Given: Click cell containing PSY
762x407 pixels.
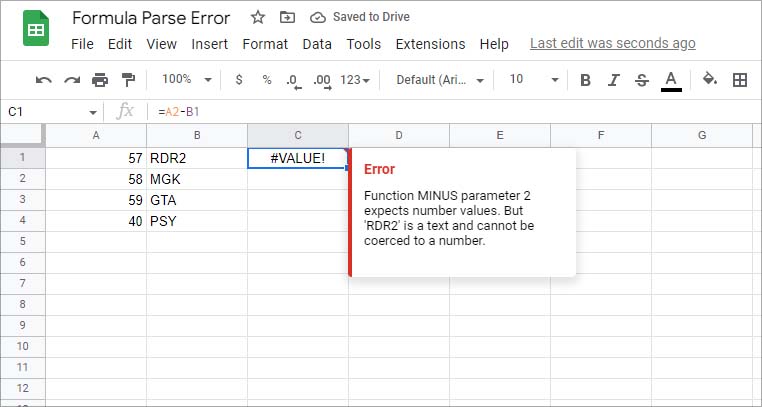Looking at the screenshot, I should tap(197, 221).
